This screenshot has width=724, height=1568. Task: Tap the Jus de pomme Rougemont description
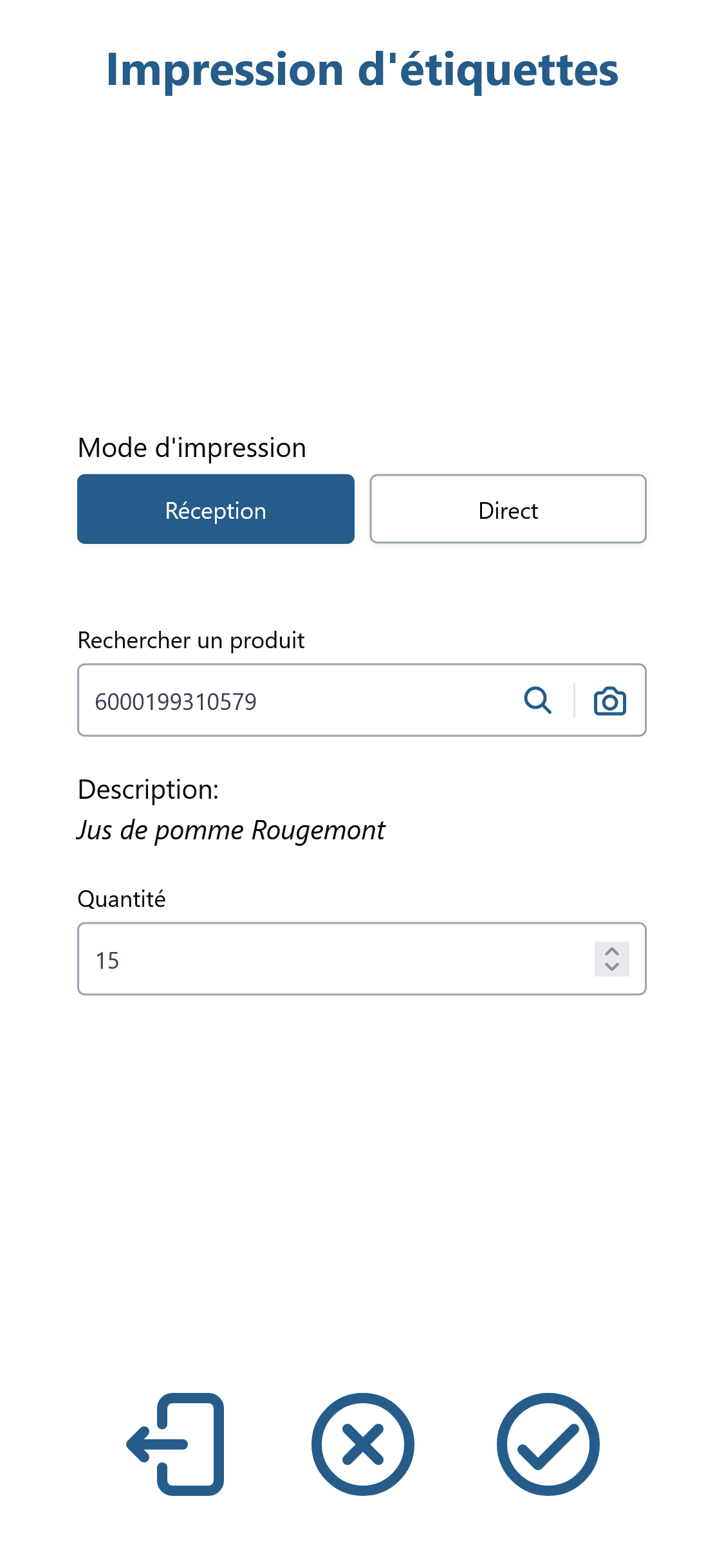pyautogui.click(x=231, y=830)
